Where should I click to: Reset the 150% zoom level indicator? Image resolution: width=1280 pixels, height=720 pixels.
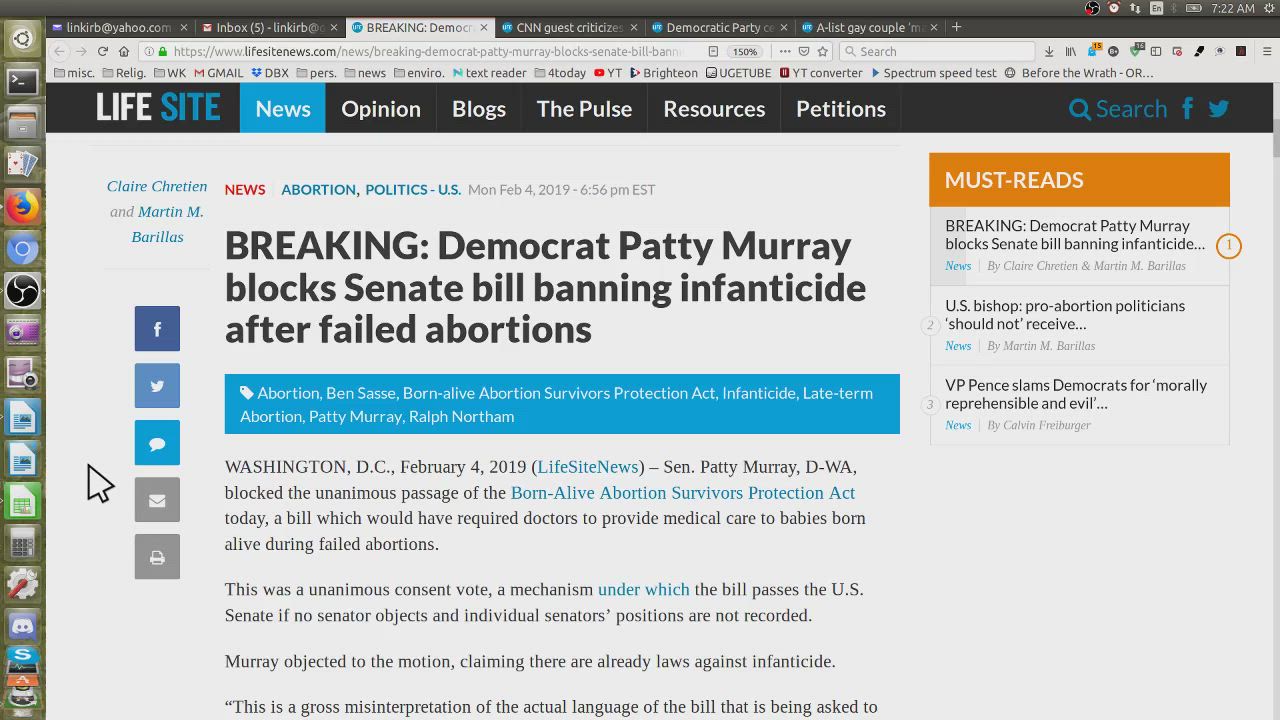[745, 52]
